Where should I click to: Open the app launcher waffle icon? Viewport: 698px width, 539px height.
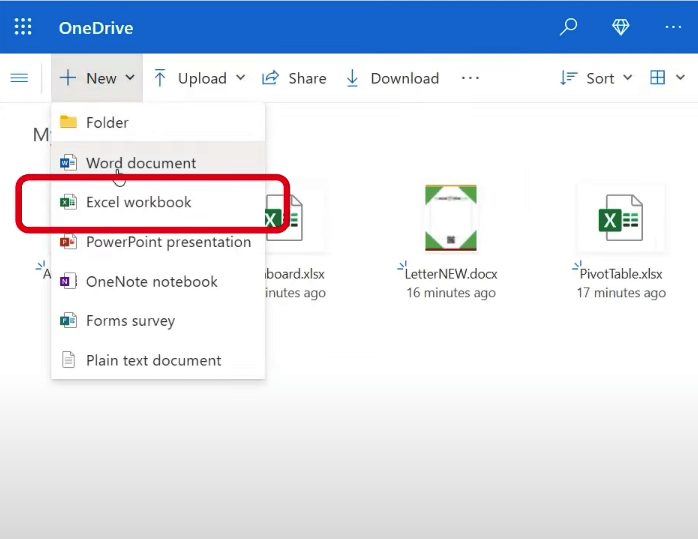click(23, 27)
